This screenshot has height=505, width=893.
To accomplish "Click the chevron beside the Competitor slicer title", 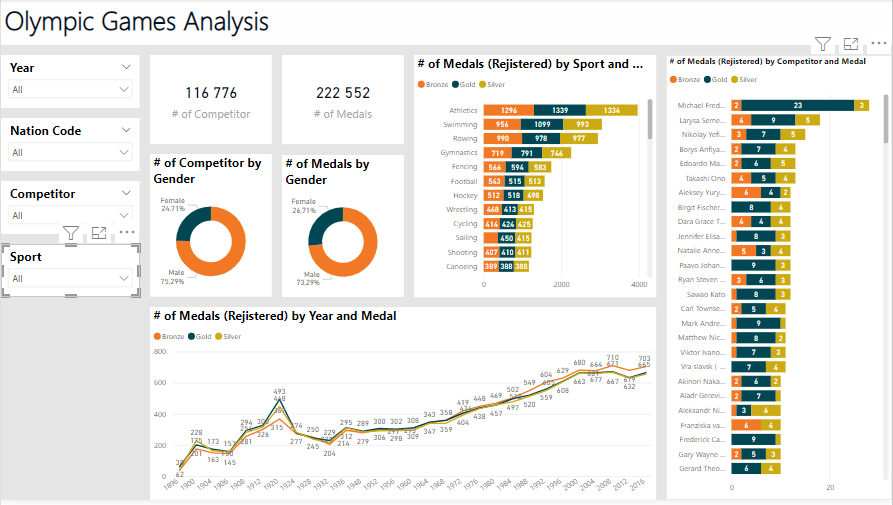I will (x=126, y=193).
